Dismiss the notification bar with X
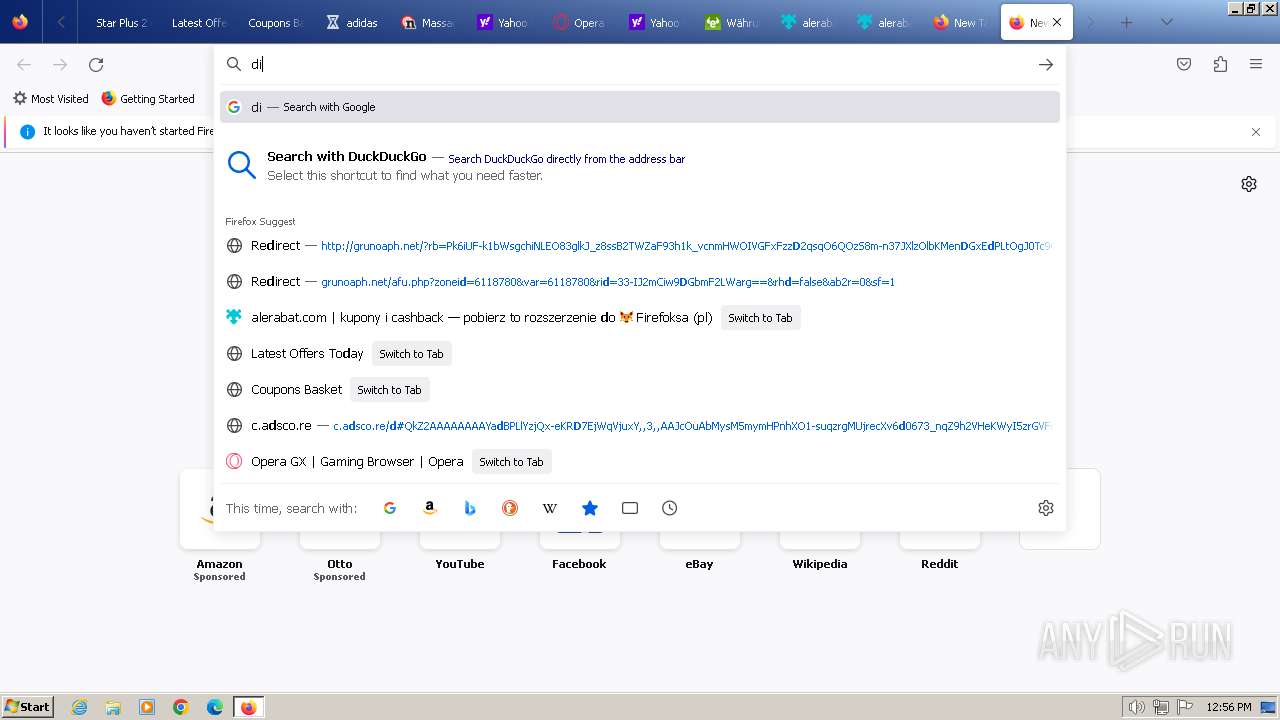This screenshot has height=720, width=1280. pos(1256,131)
